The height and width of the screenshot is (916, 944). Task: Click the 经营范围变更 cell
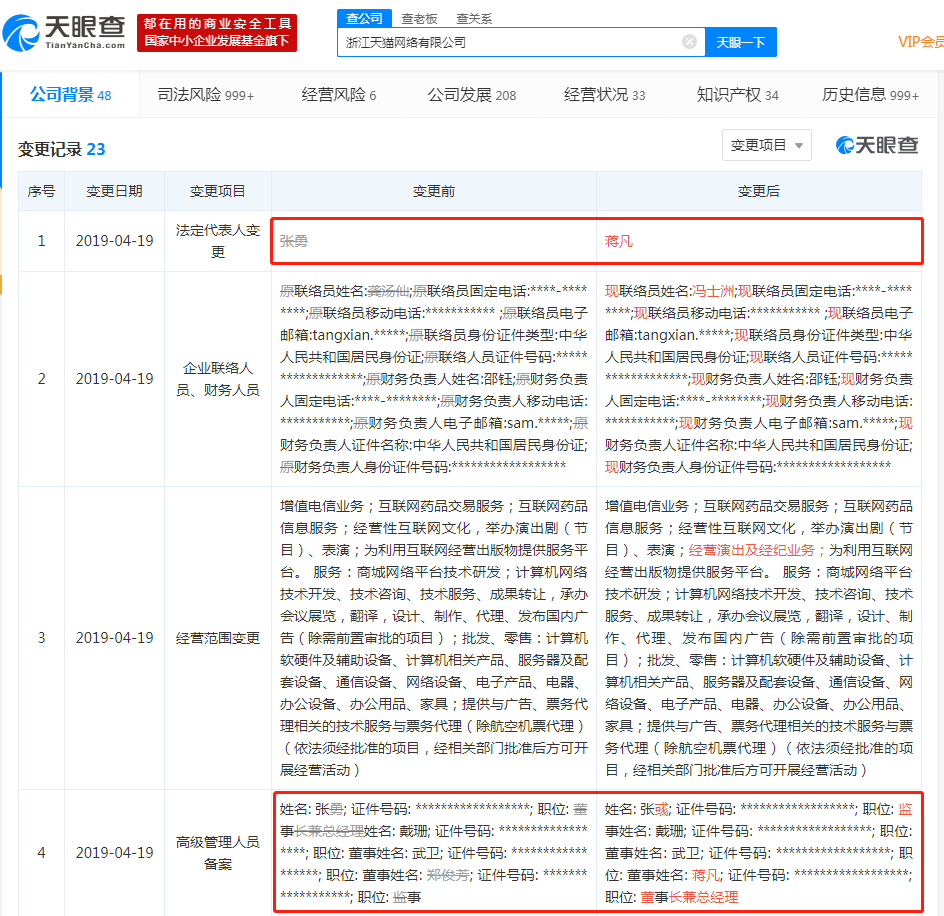tap(217, 638)
